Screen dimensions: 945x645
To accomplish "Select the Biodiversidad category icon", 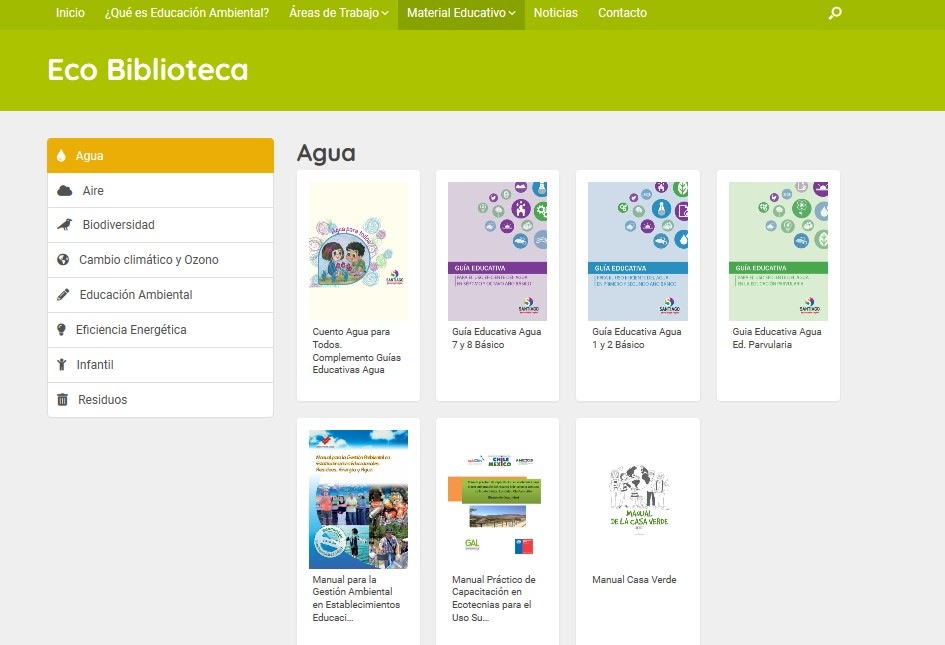I will [x=62, y=224].
